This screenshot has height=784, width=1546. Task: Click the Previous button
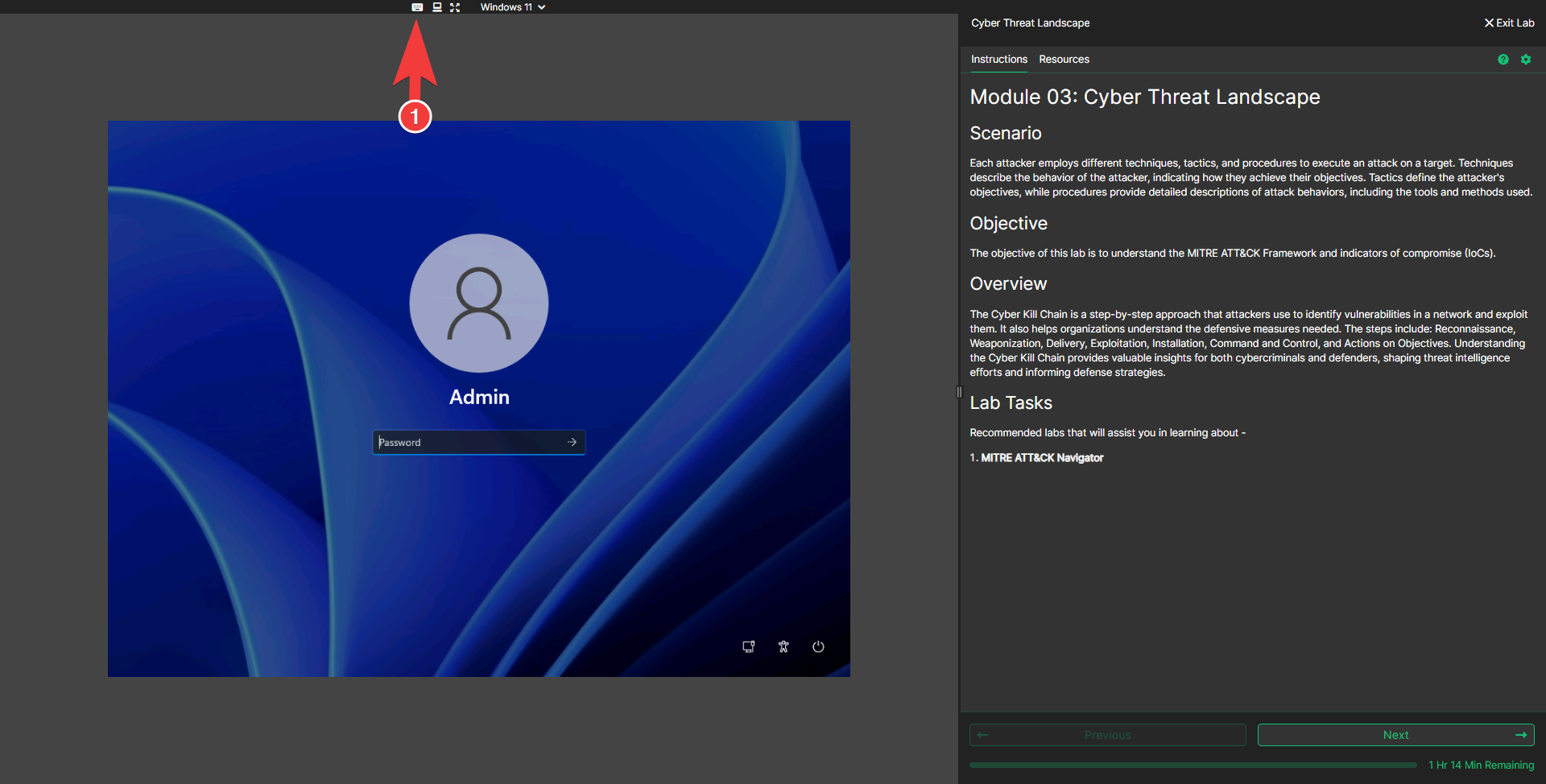click(1107, 735)
